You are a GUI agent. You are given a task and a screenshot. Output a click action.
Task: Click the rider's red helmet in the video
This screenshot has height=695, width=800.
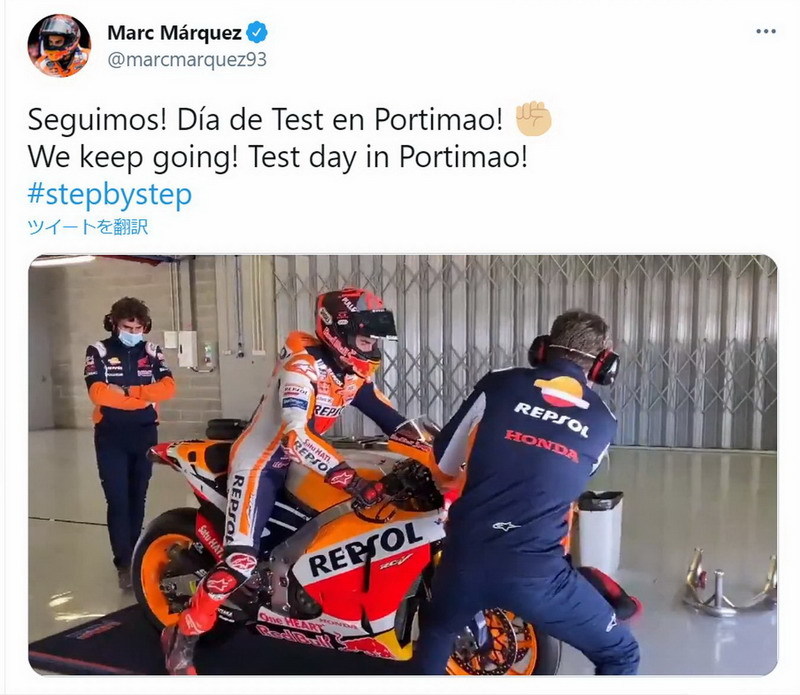(355, 327)
